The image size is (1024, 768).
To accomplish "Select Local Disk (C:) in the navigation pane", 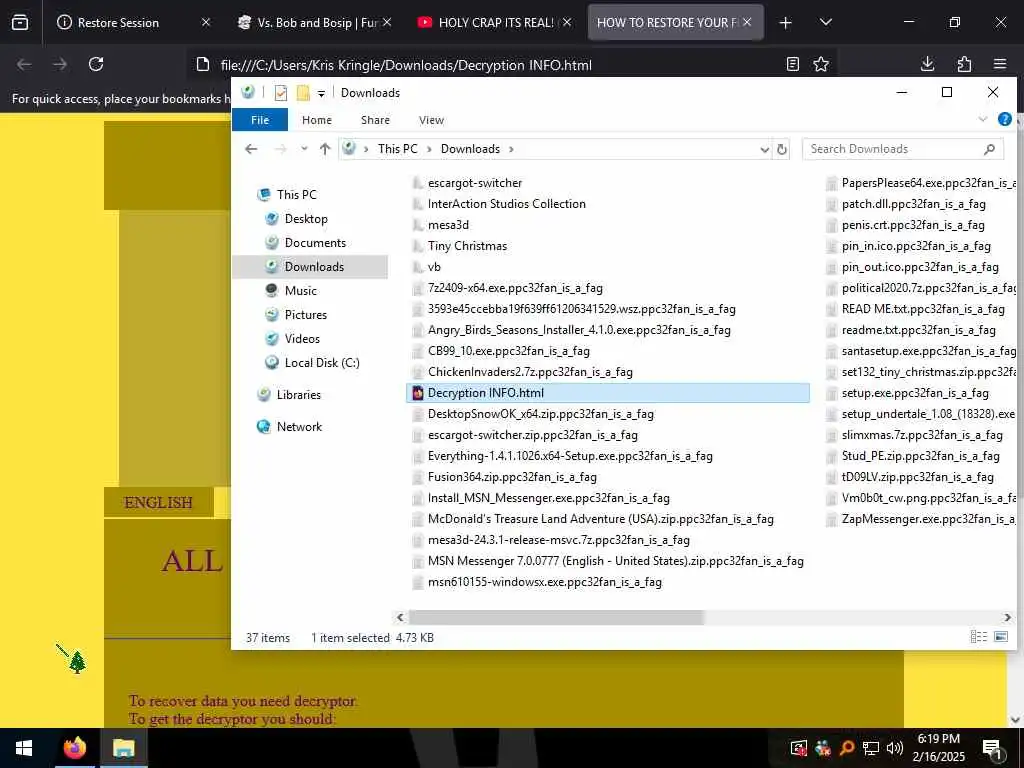I will 322,363.
